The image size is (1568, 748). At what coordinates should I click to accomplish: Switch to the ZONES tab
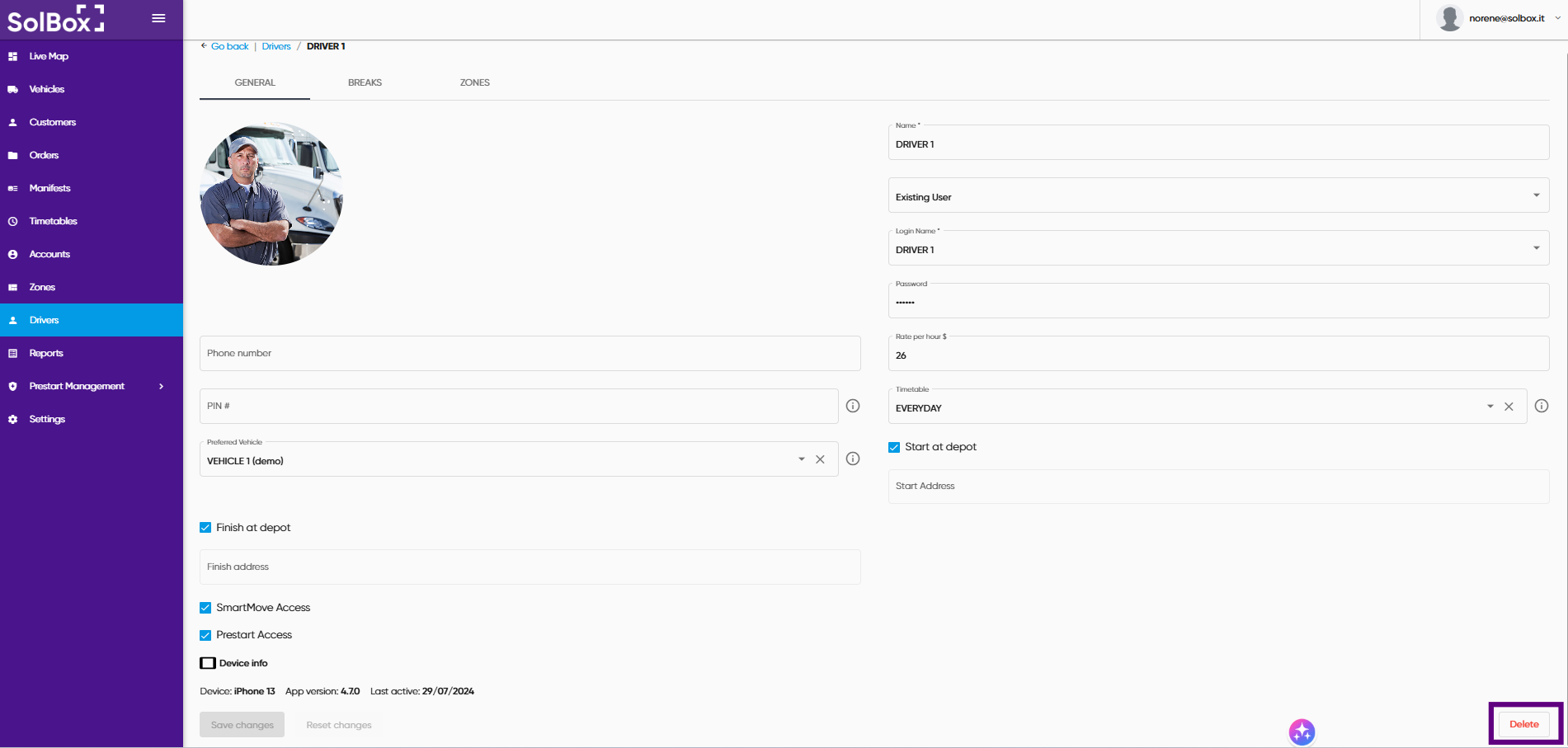pos(474,82)
